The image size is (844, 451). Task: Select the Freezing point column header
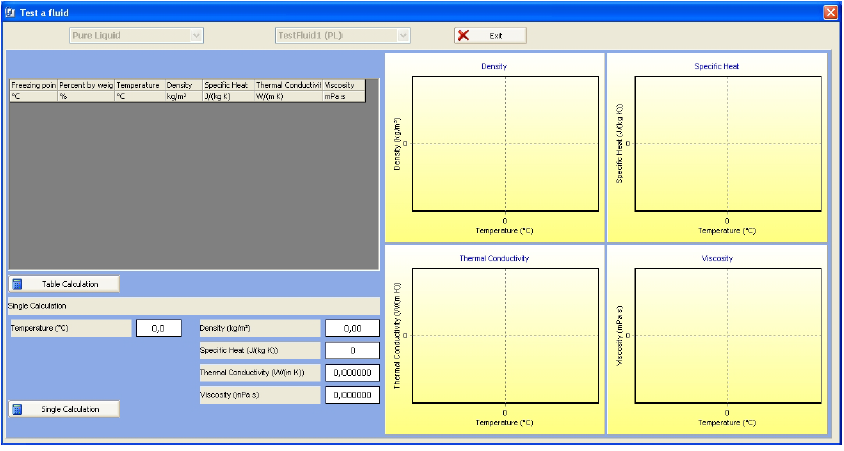[x=33, y=85]
